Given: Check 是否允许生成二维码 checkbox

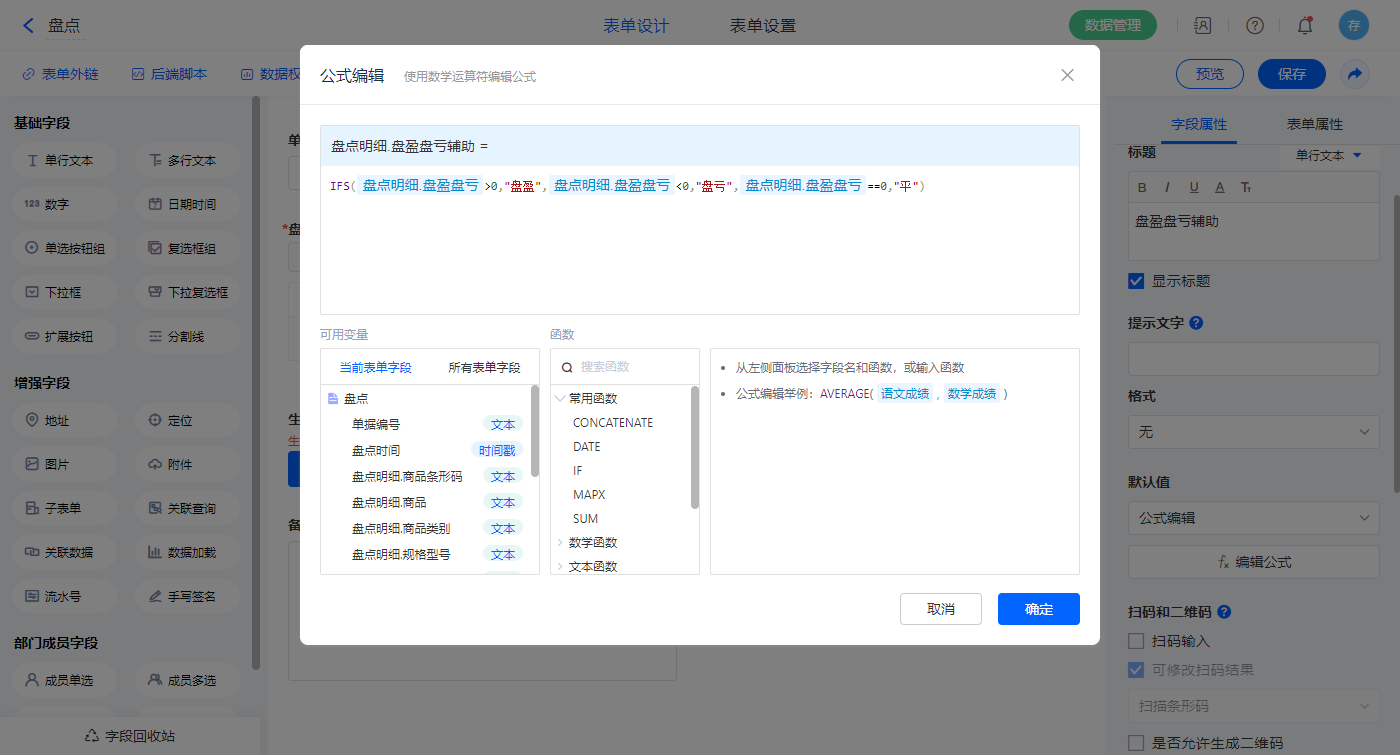Looking at the screenshot, I should coord(1136,743).
